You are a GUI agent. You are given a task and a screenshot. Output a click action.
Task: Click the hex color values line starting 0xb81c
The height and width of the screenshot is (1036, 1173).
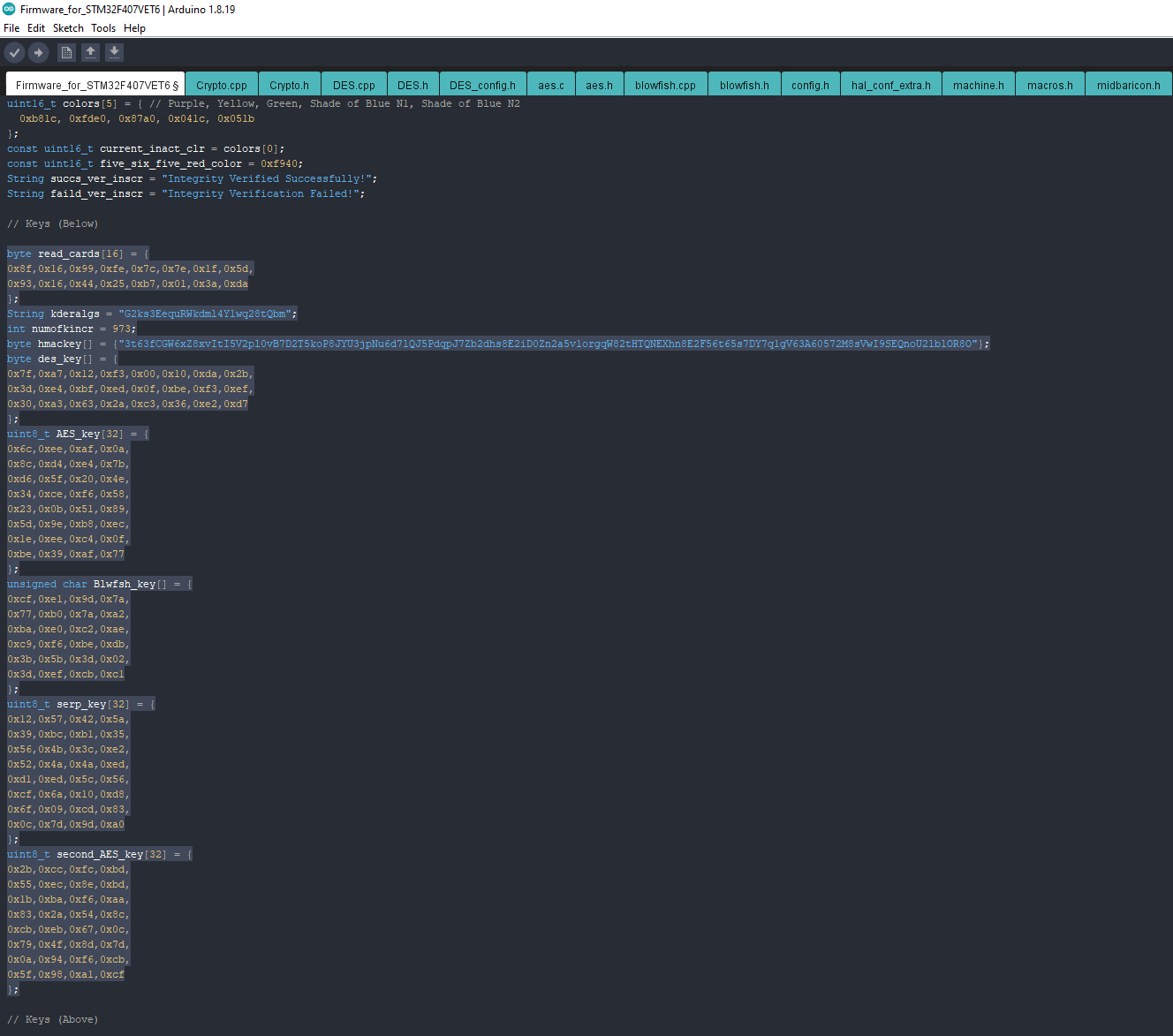pos(137,118)
